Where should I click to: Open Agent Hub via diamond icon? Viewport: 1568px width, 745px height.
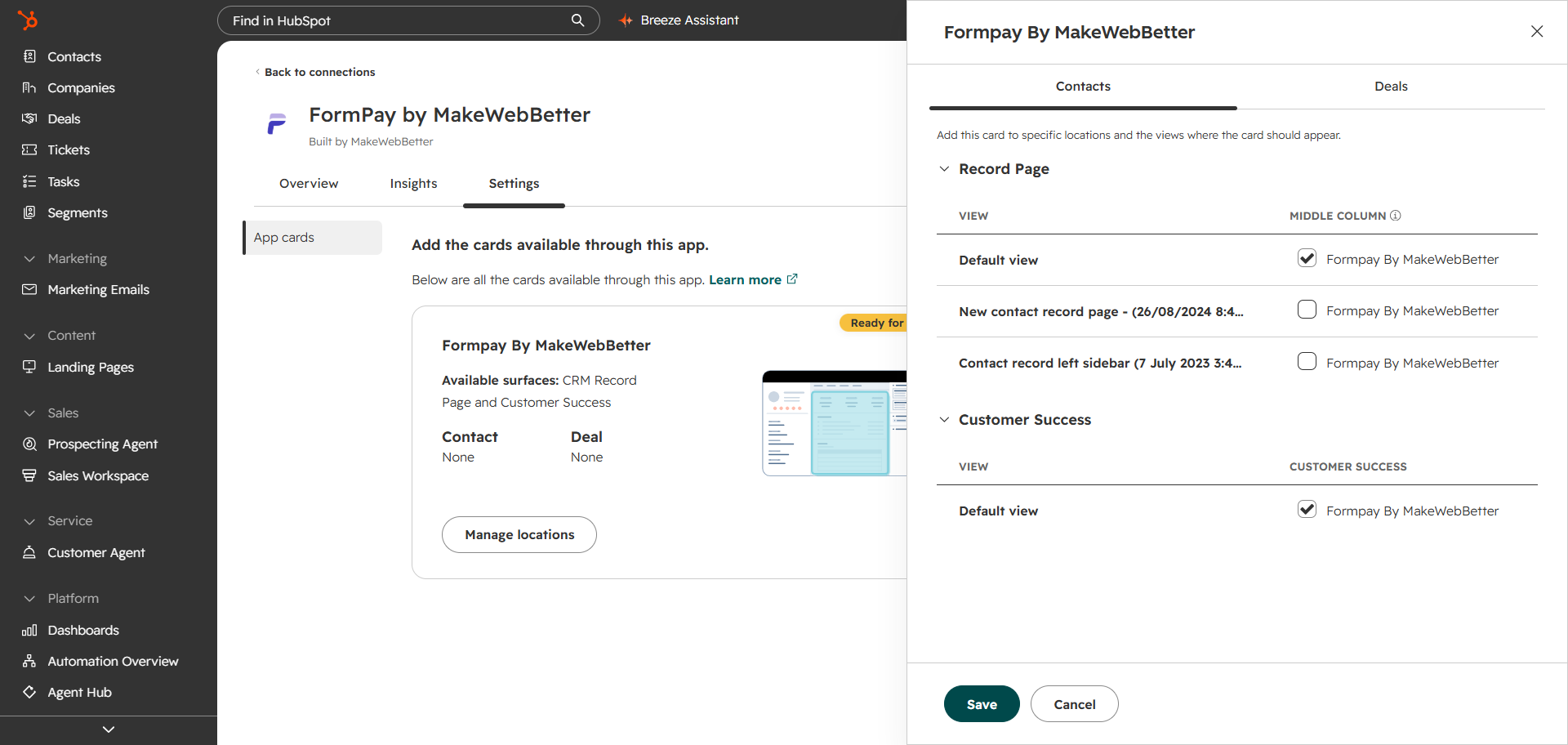[x=29, y=692]
